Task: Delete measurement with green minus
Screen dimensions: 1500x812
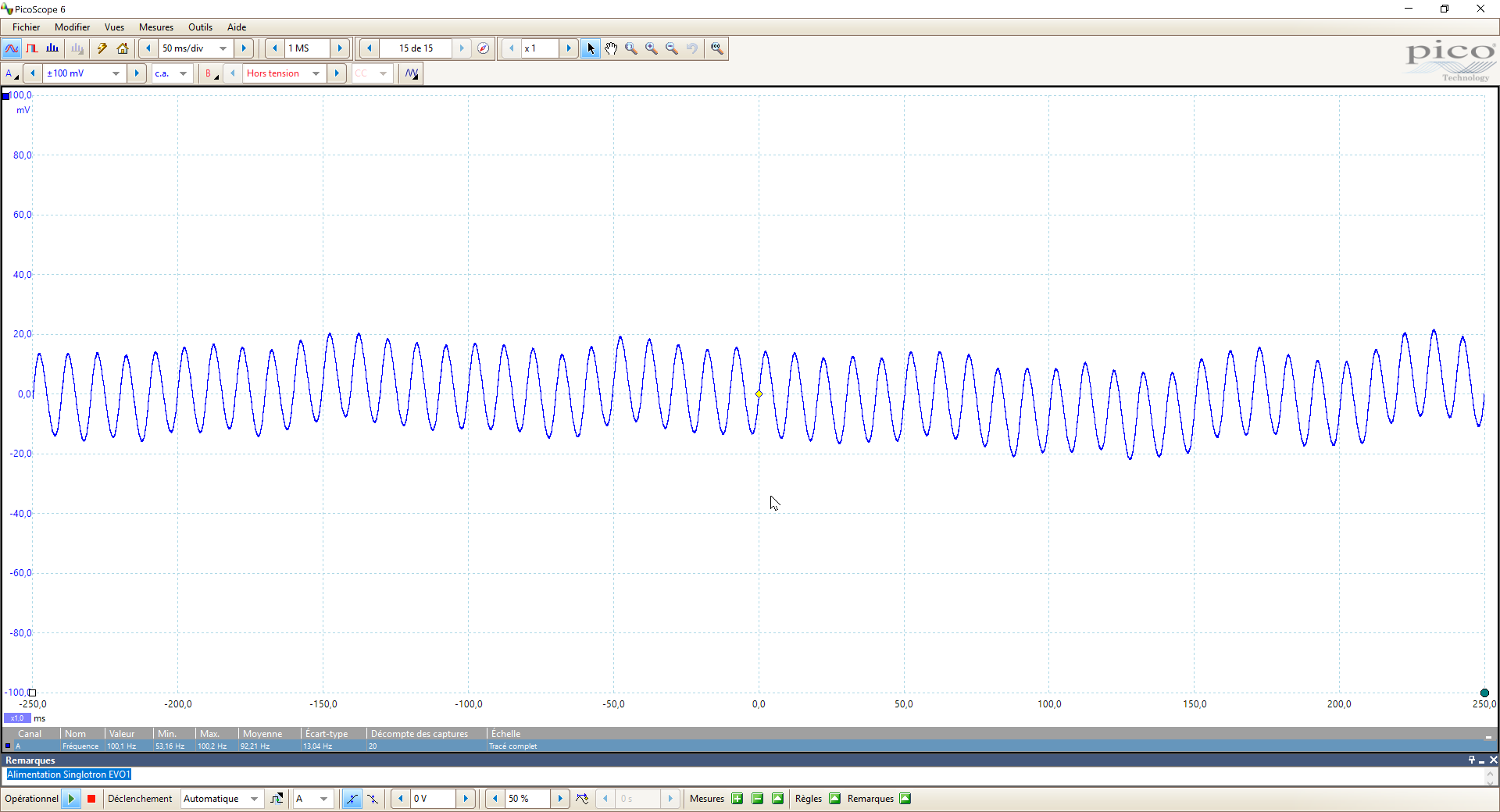Action: tap(757, 799)
